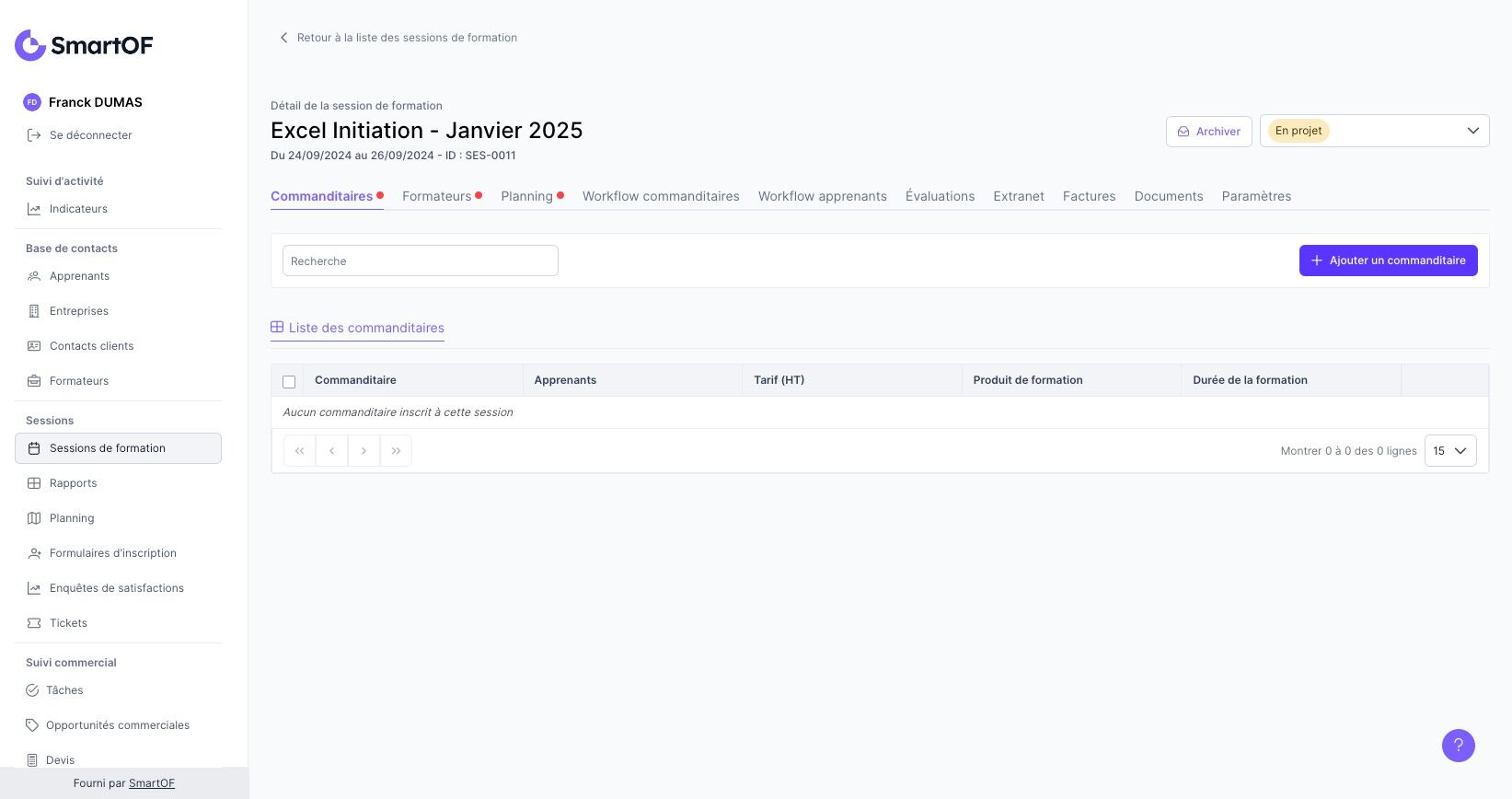Click Retour à la liste des sessions link
The width and height of the screenshot is (1512, 799).
click(x=407, y=38)
